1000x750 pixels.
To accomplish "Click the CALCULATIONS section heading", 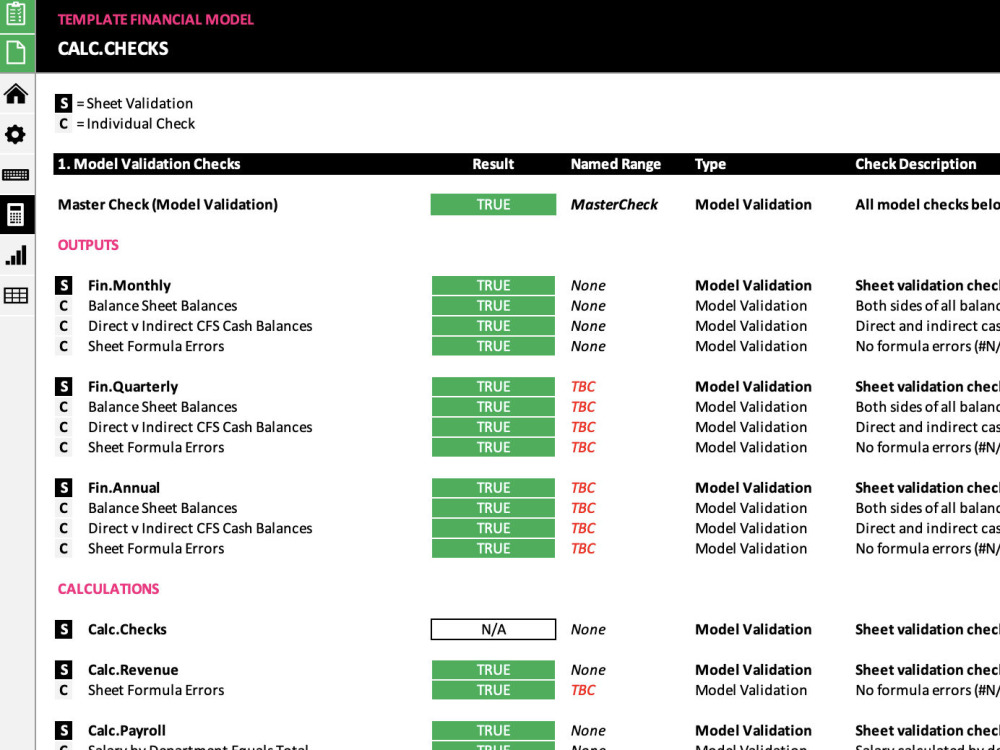I will 108,589.
